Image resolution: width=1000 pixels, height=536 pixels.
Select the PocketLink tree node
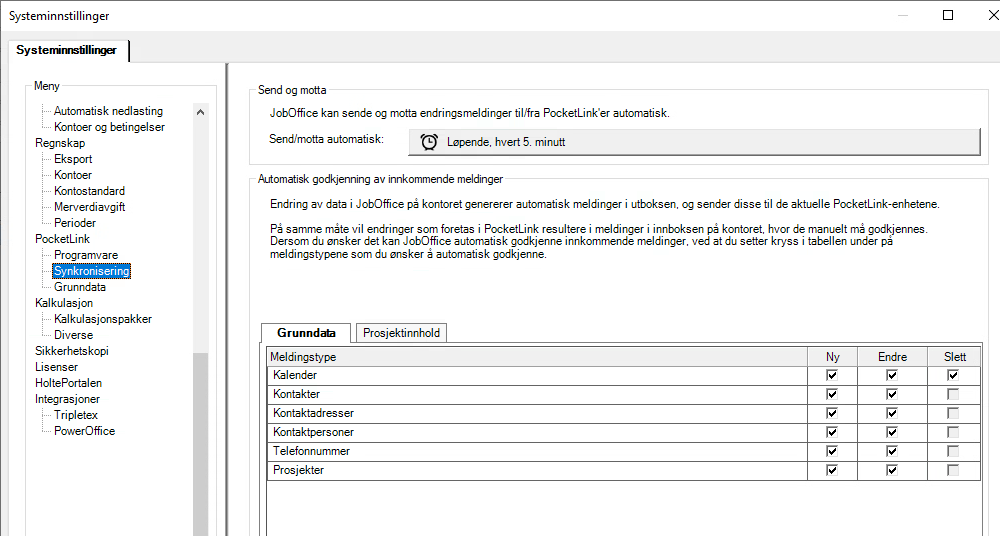[62, 239]
